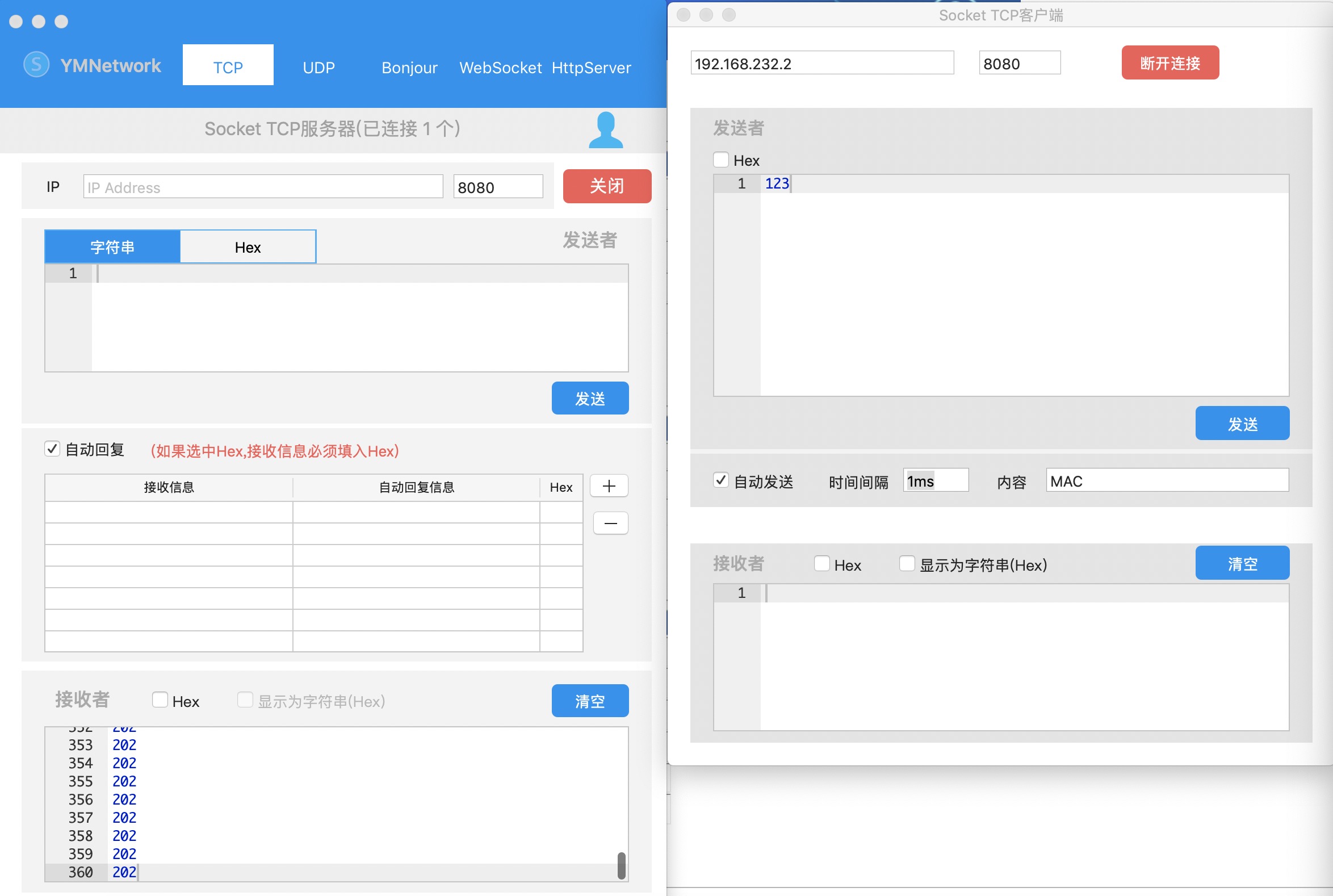Remove an auto-reply row with minus button
This screenshot has height=896, width=1333.
610,524
